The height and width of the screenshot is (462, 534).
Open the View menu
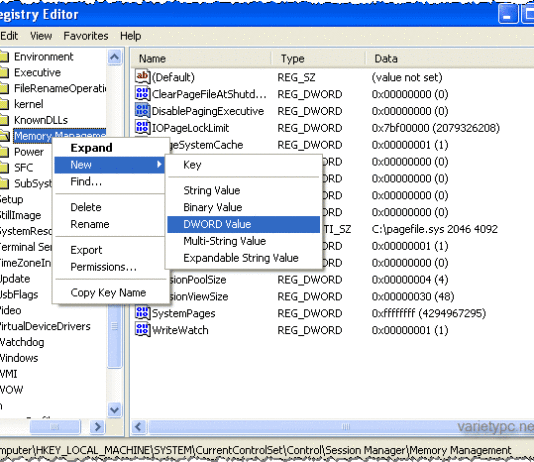click(41, 36)
